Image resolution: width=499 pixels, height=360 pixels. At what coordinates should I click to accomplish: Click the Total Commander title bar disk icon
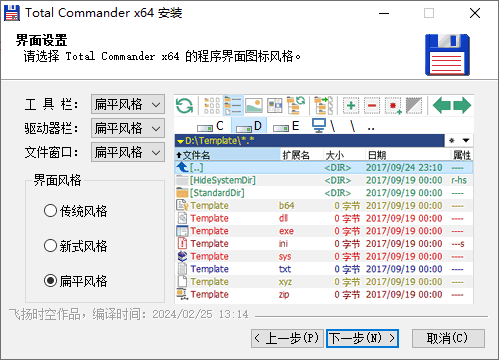coord(12,13)
